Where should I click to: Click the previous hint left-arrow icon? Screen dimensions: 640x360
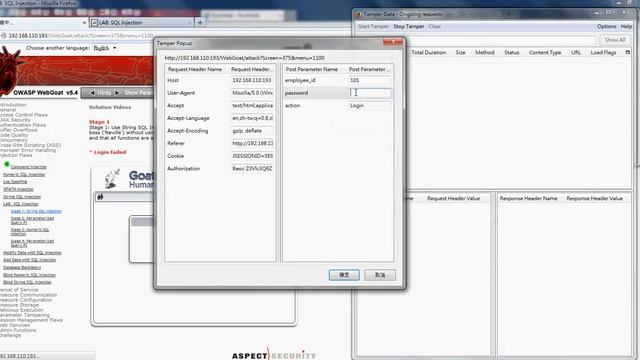(92, 93)
